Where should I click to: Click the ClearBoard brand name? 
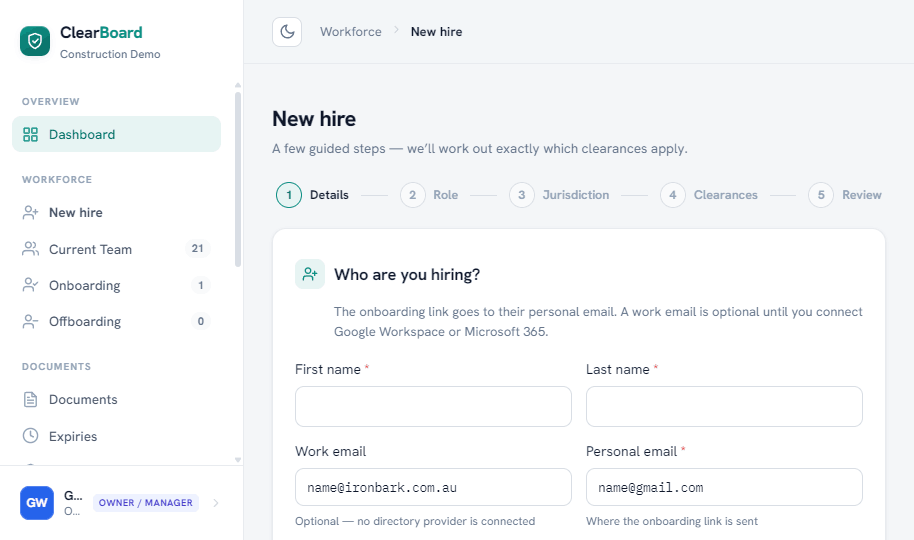coord(101,33)
